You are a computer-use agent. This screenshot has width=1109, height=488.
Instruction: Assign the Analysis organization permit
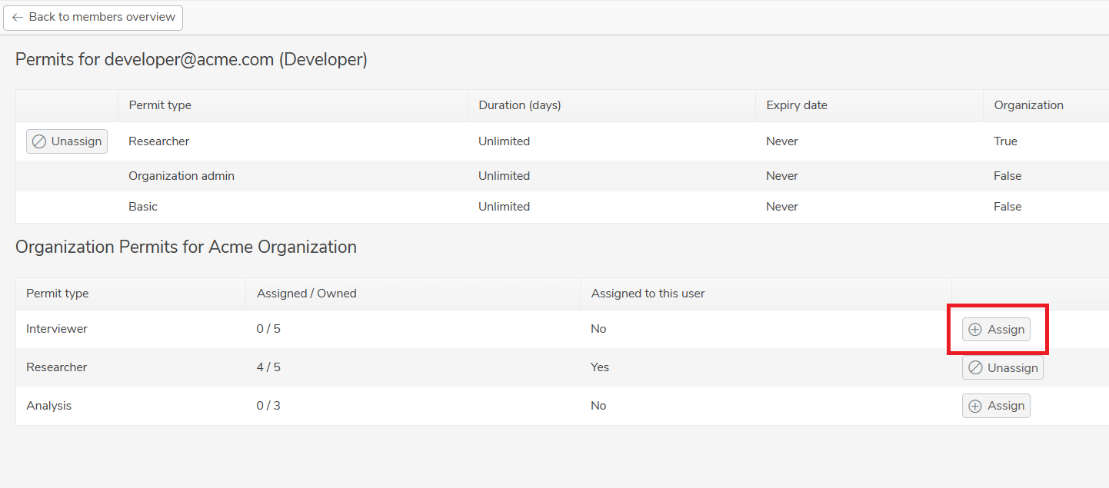(x=996, y=406)
